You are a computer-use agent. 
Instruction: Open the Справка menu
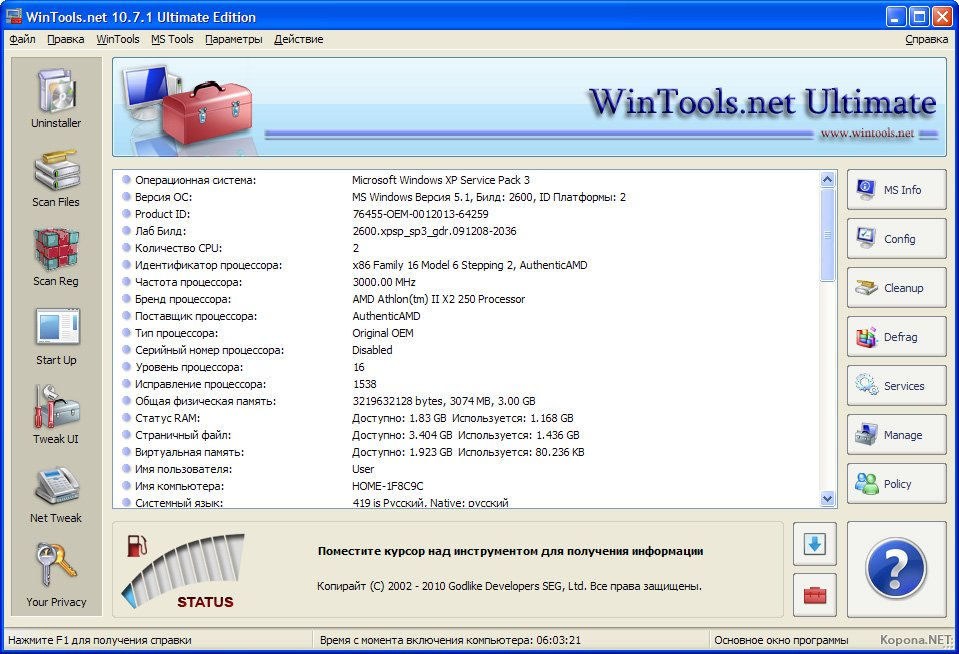click(x=927, y=39)
